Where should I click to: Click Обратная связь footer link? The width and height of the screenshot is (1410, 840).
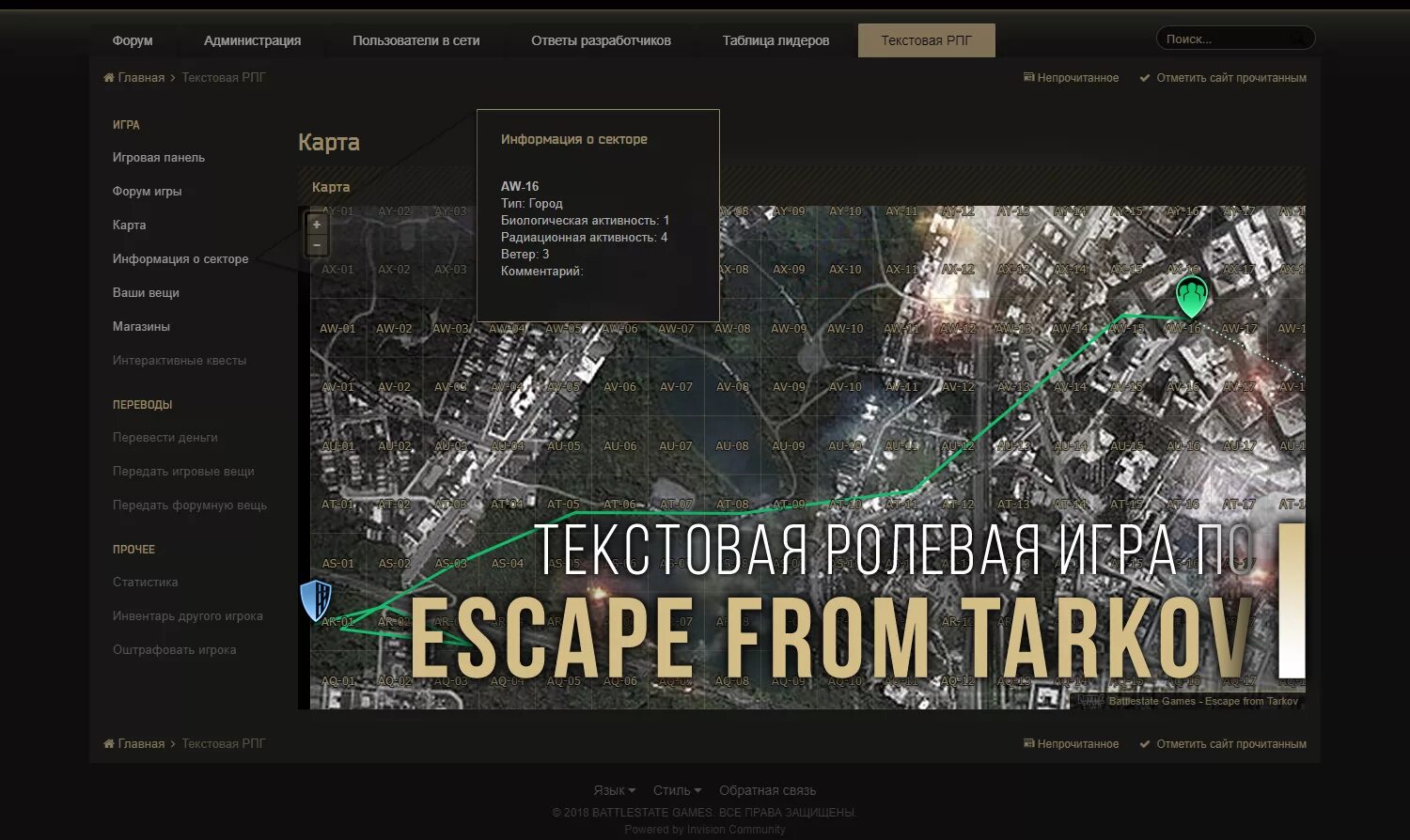(767, 790)
